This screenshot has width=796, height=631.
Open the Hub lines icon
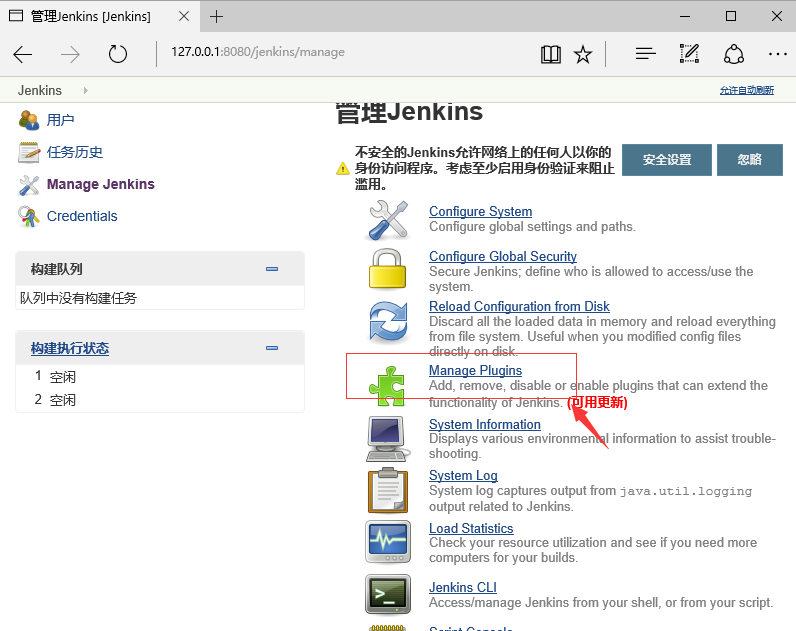point(646,53)
